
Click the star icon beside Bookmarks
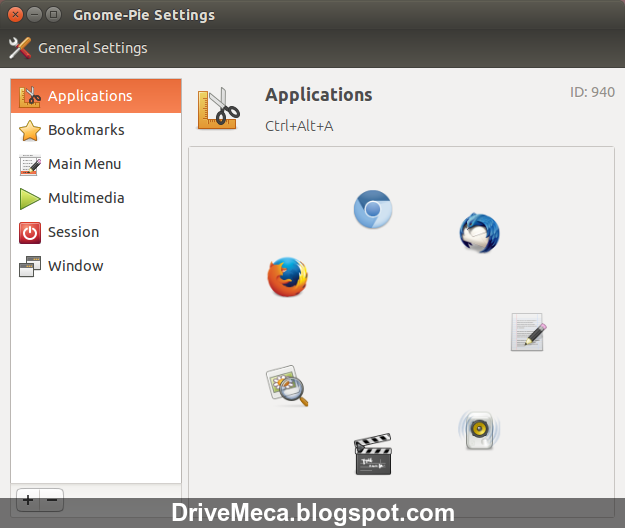pos(30,131)
